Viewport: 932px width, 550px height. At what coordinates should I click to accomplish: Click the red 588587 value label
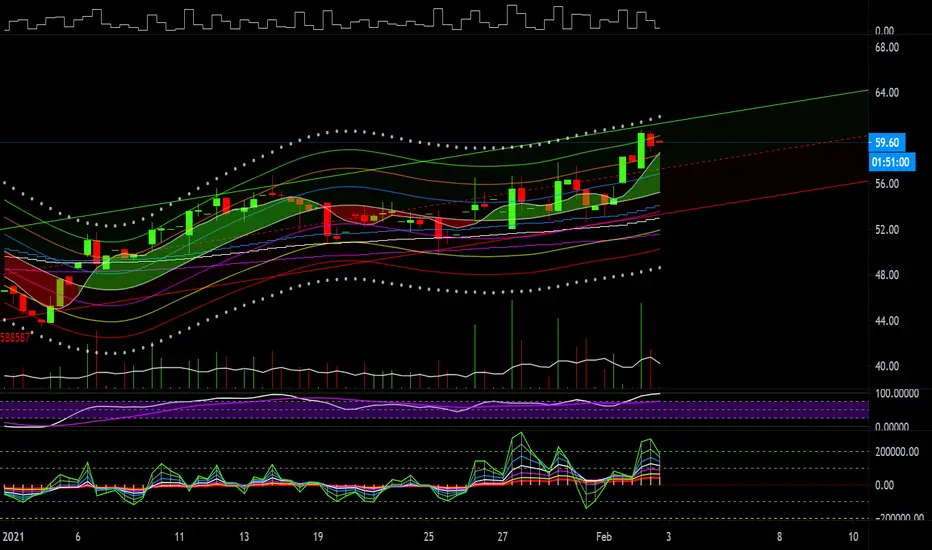pyautogui.click(x=15, y=338)
